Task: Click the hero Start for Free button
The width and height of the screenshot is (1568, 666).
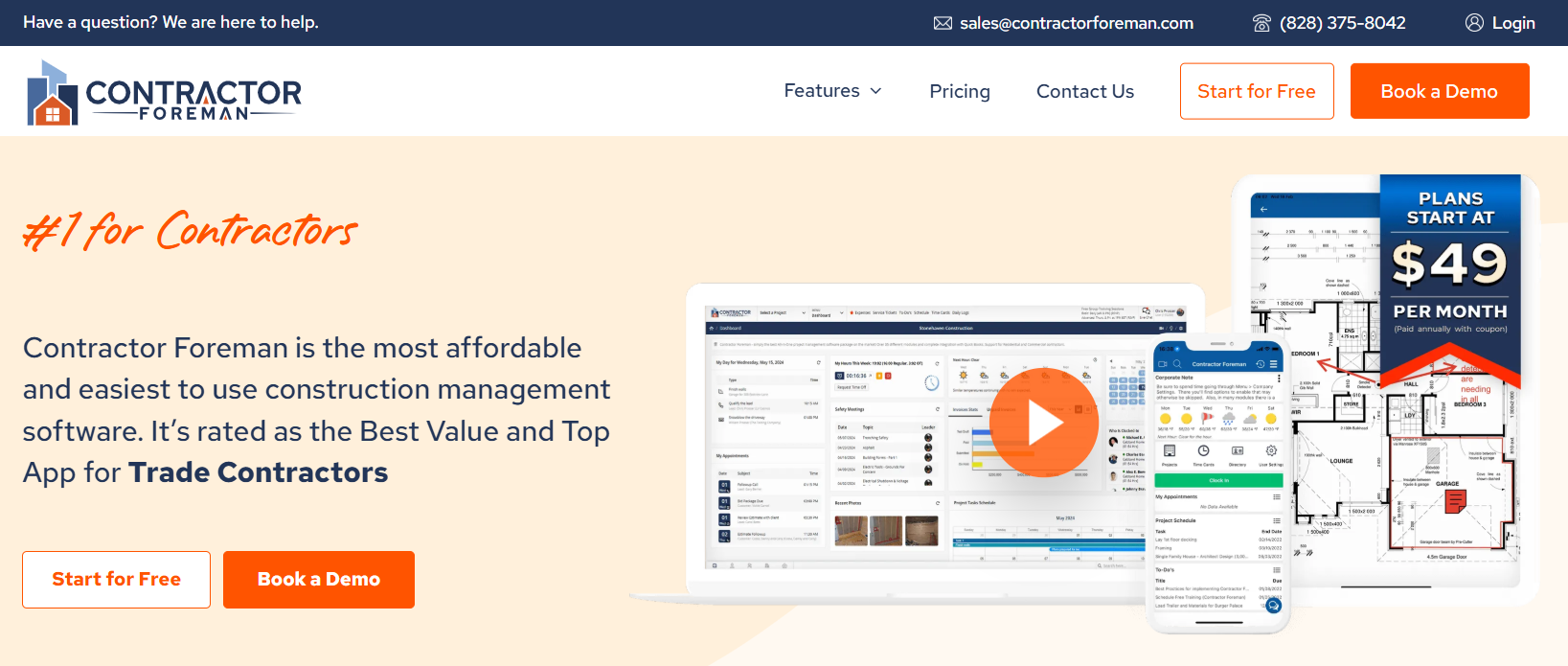Action: tap(117, 580)
